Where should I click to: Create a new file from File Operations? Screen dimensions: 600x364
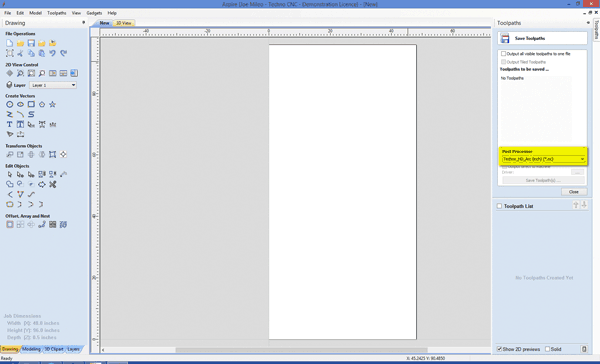click(10, 43)
